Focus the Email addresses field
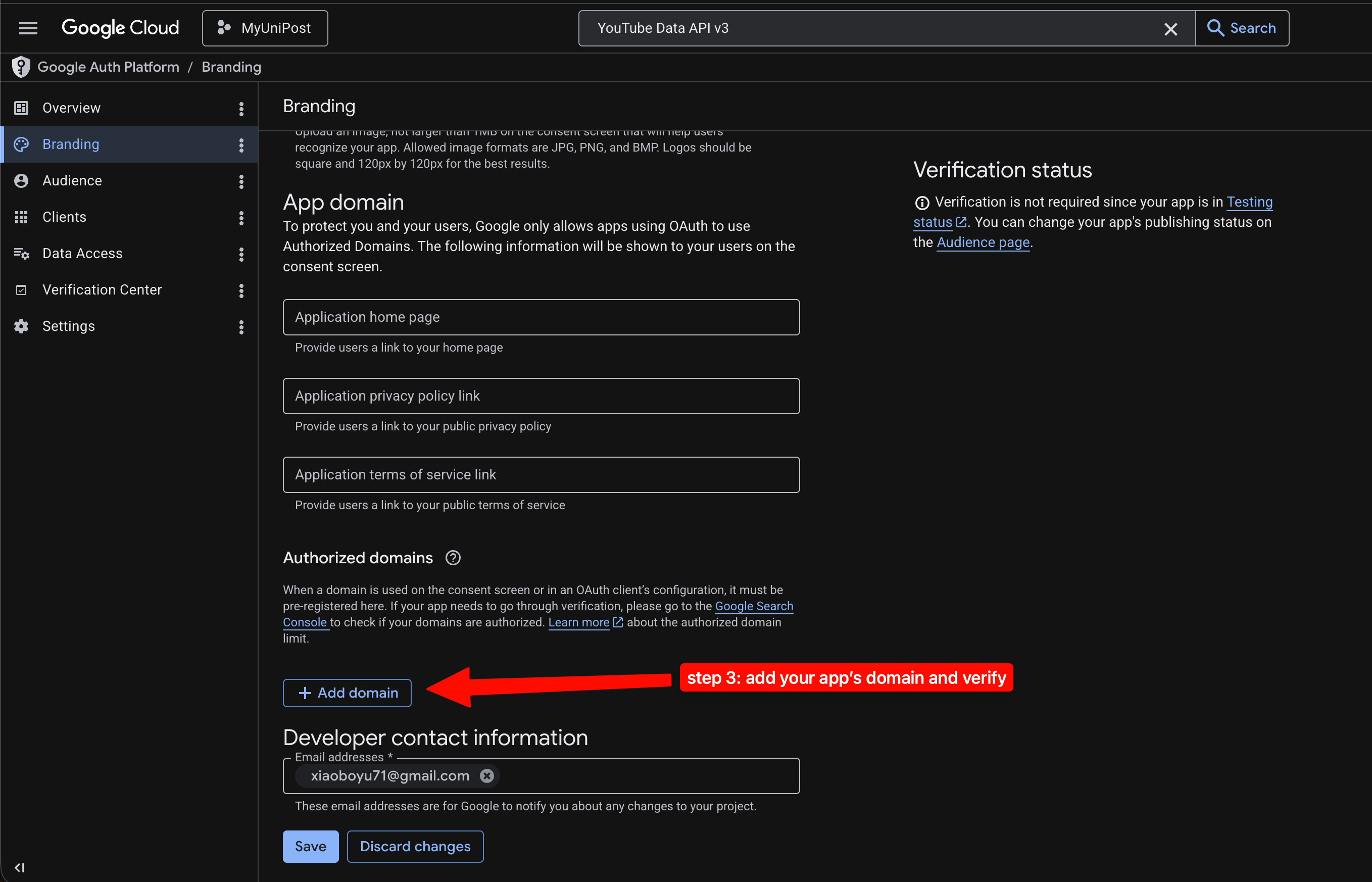Screen dimensions: 1372x882 541,775
